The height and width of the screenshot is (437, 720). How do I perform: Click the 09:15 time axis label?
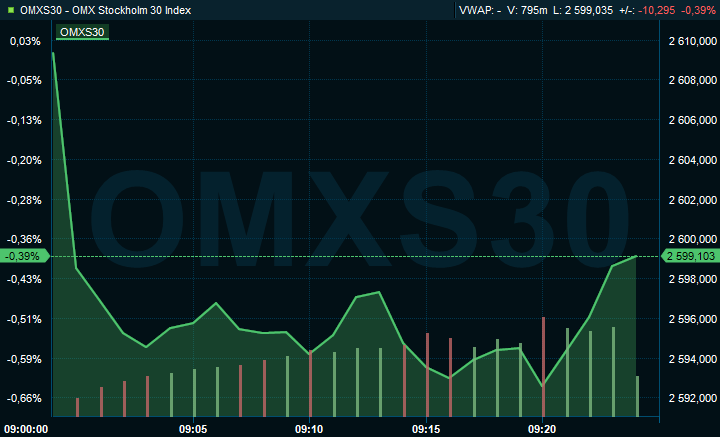426,430
